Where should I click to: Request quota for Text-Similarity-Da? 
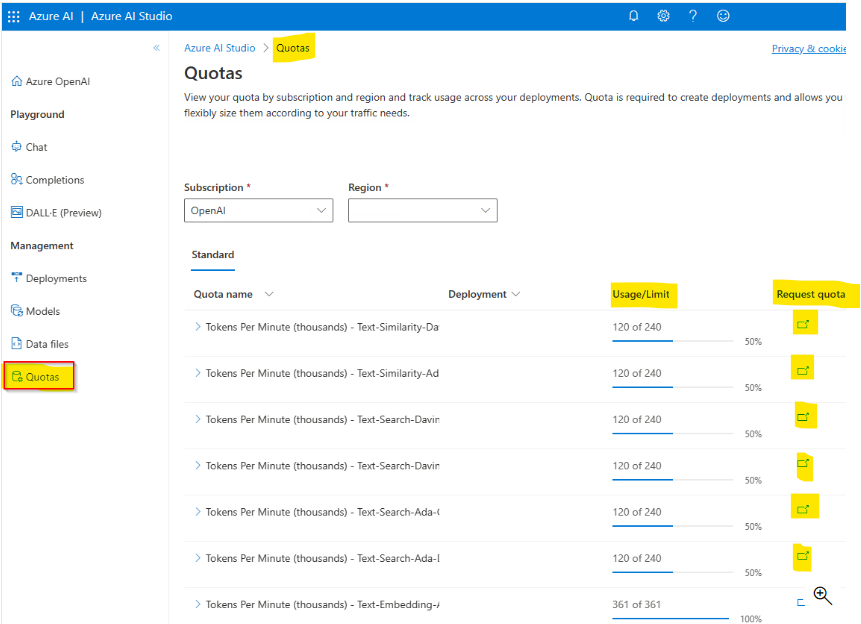click(803, 324)
